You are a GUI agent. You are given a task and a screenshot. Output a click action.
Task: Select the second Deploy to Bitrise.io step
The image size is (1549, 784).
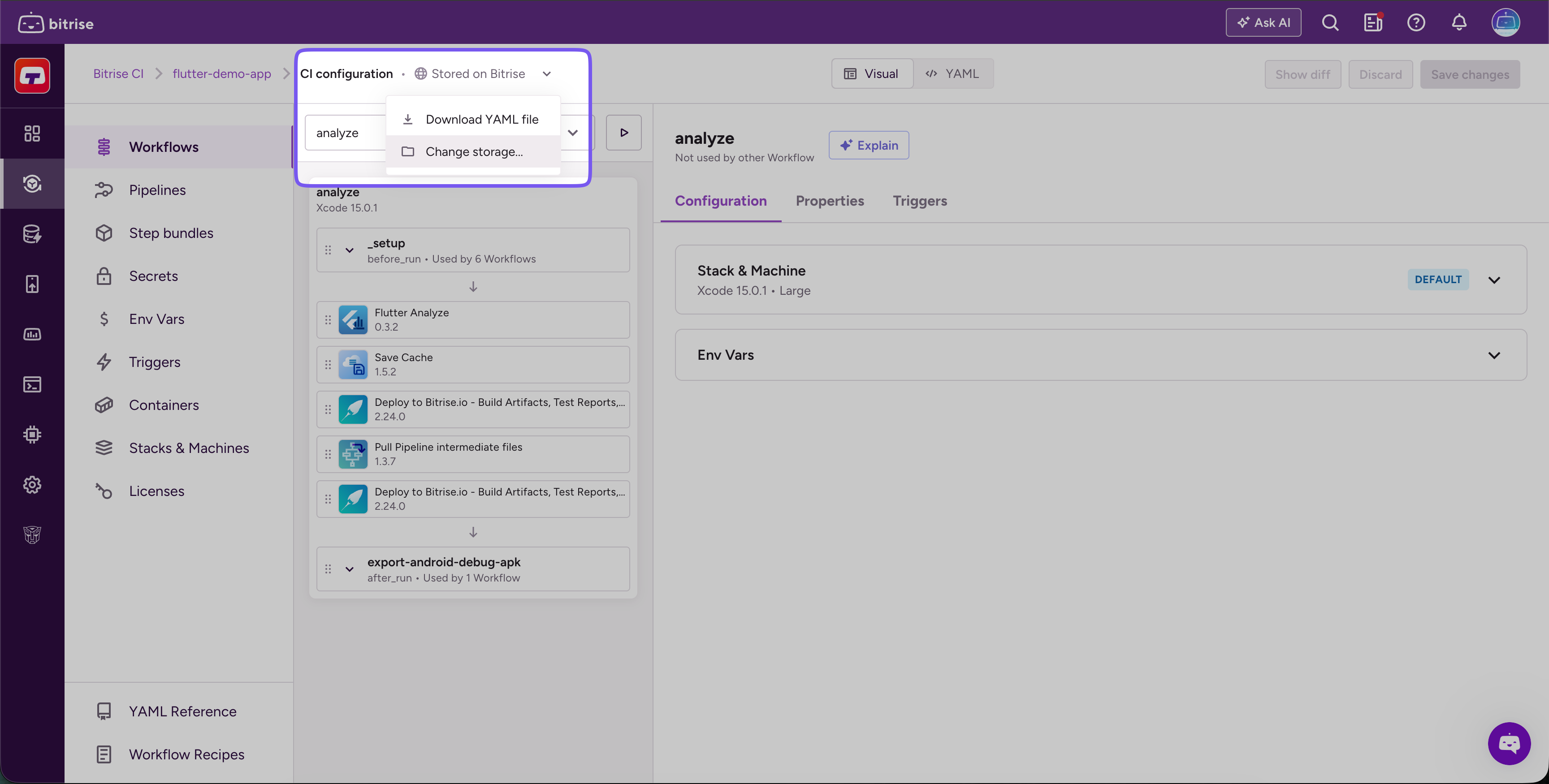[x=473, y=499]
